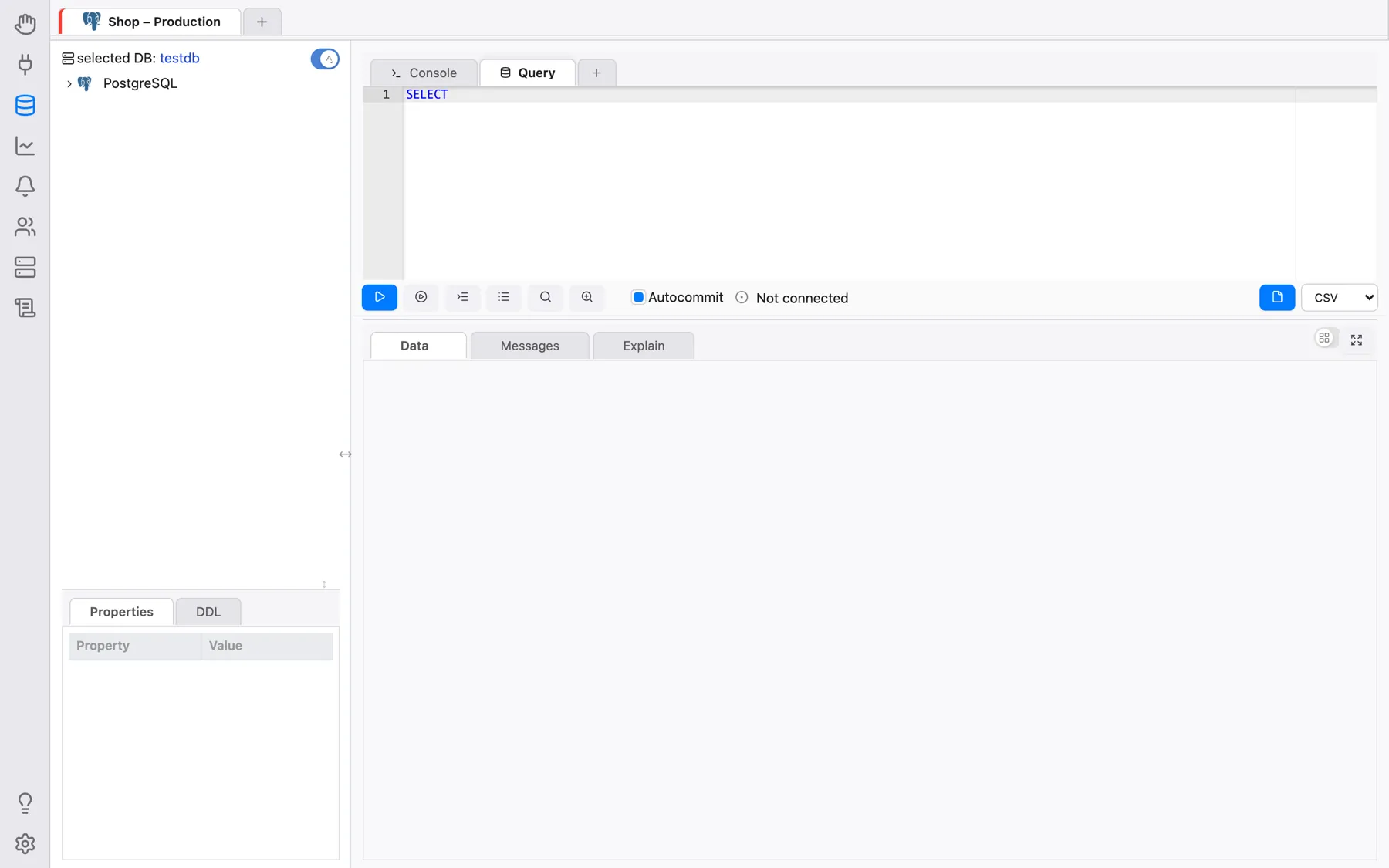Toggle the Autocommit checkbox
The width and height of the screenshot is (1389, 868).
click(638, 297)
